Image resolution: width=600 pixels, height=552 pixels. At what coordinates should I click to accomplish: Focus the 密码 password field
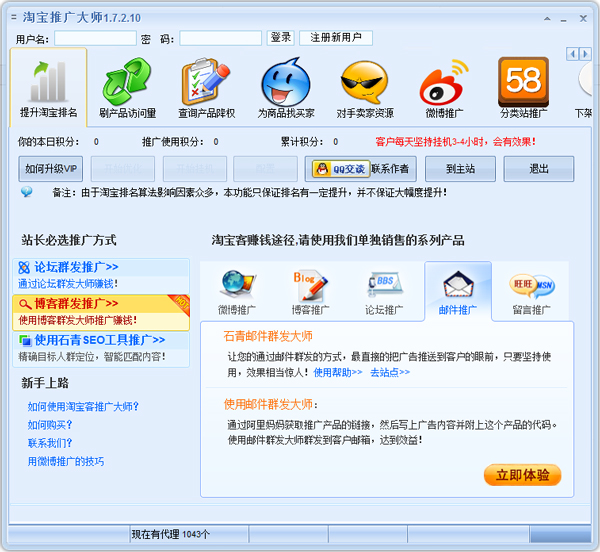pyautogui.click(x=220, y=38)
